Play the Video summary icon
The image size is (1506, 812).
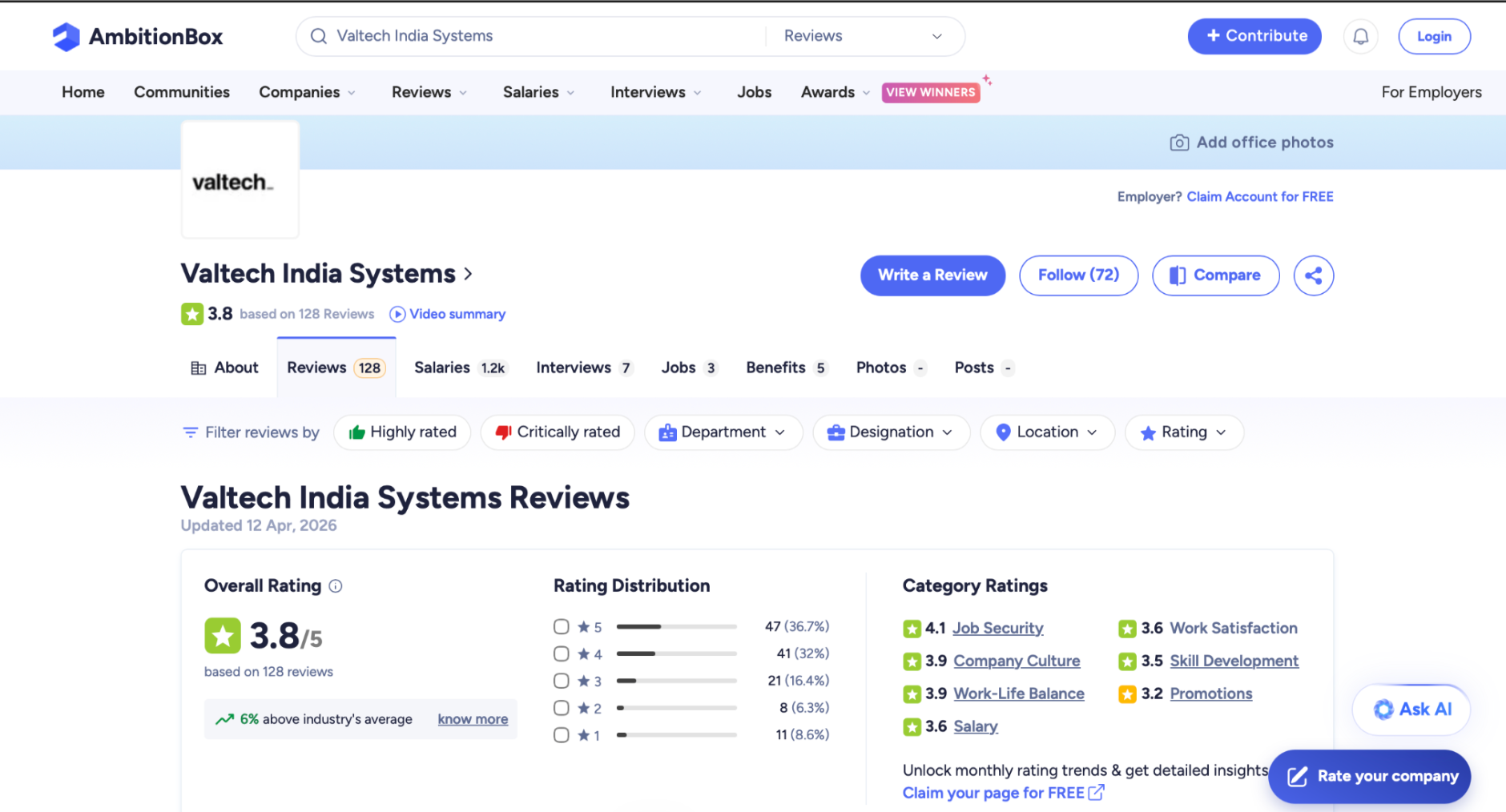click(397, 314)
